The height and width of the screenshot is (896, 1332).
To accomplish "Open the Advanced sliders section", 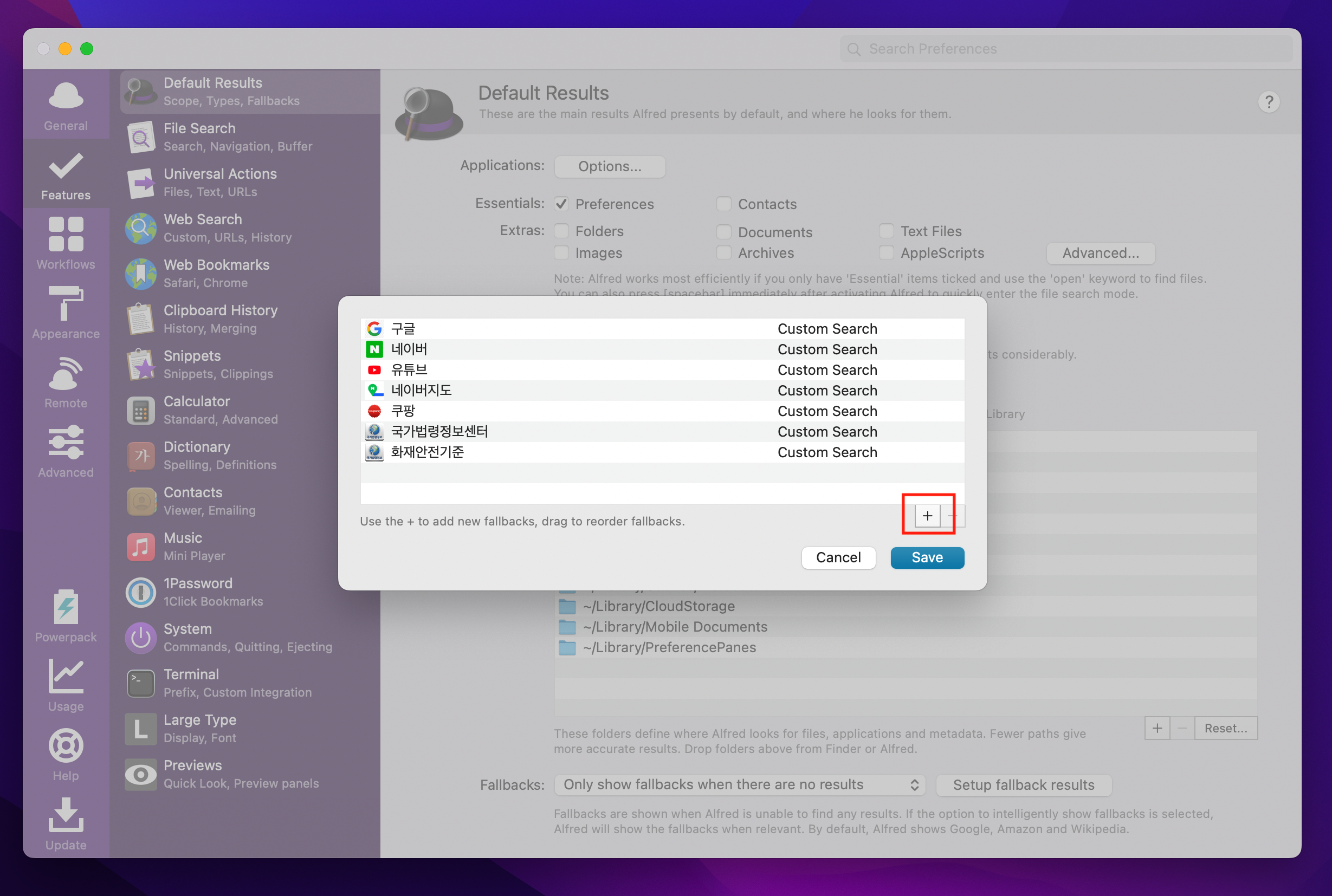I will click(66, 451).
